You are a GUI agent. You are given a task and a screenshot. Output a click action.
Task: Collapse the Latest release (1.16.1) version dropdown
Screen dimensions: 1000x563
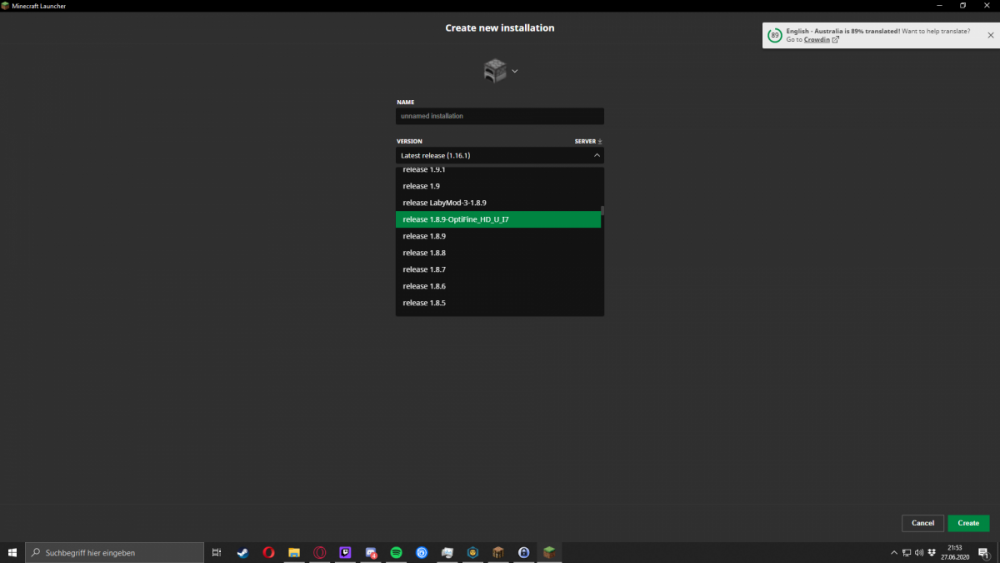[499, 156]
